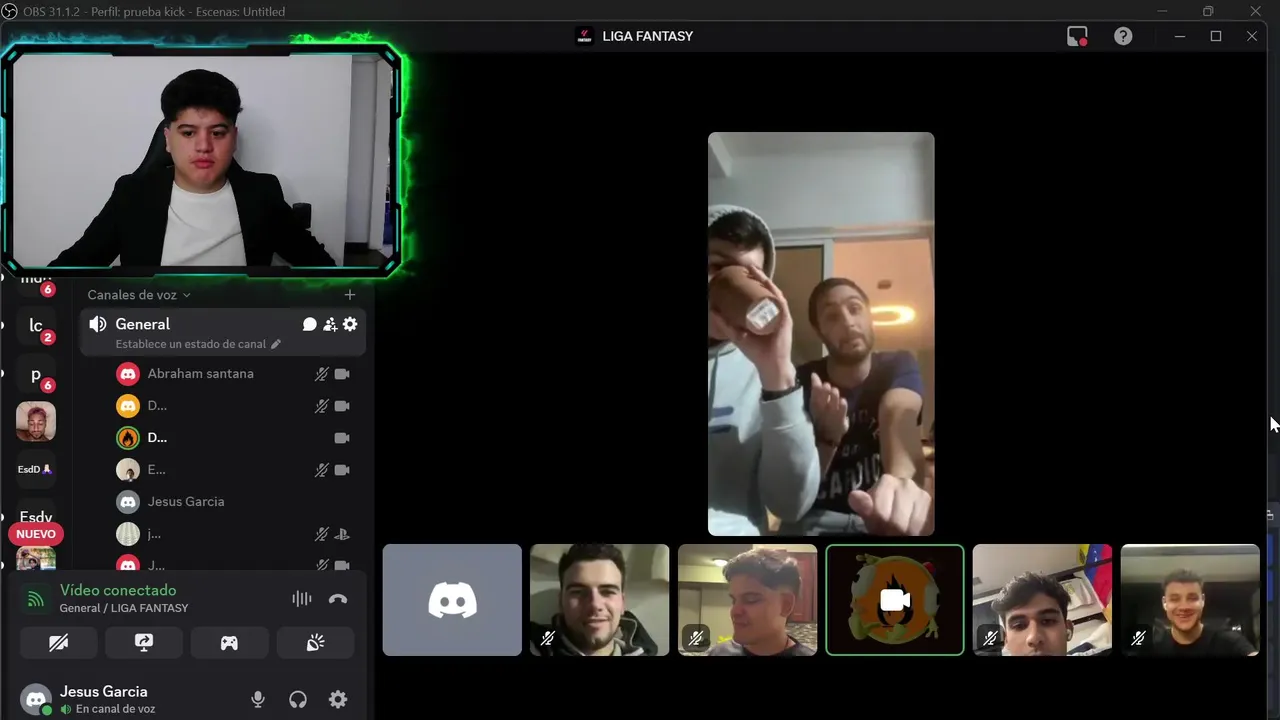
Task: Select the General voice channel
Action: tap(222, 332)
